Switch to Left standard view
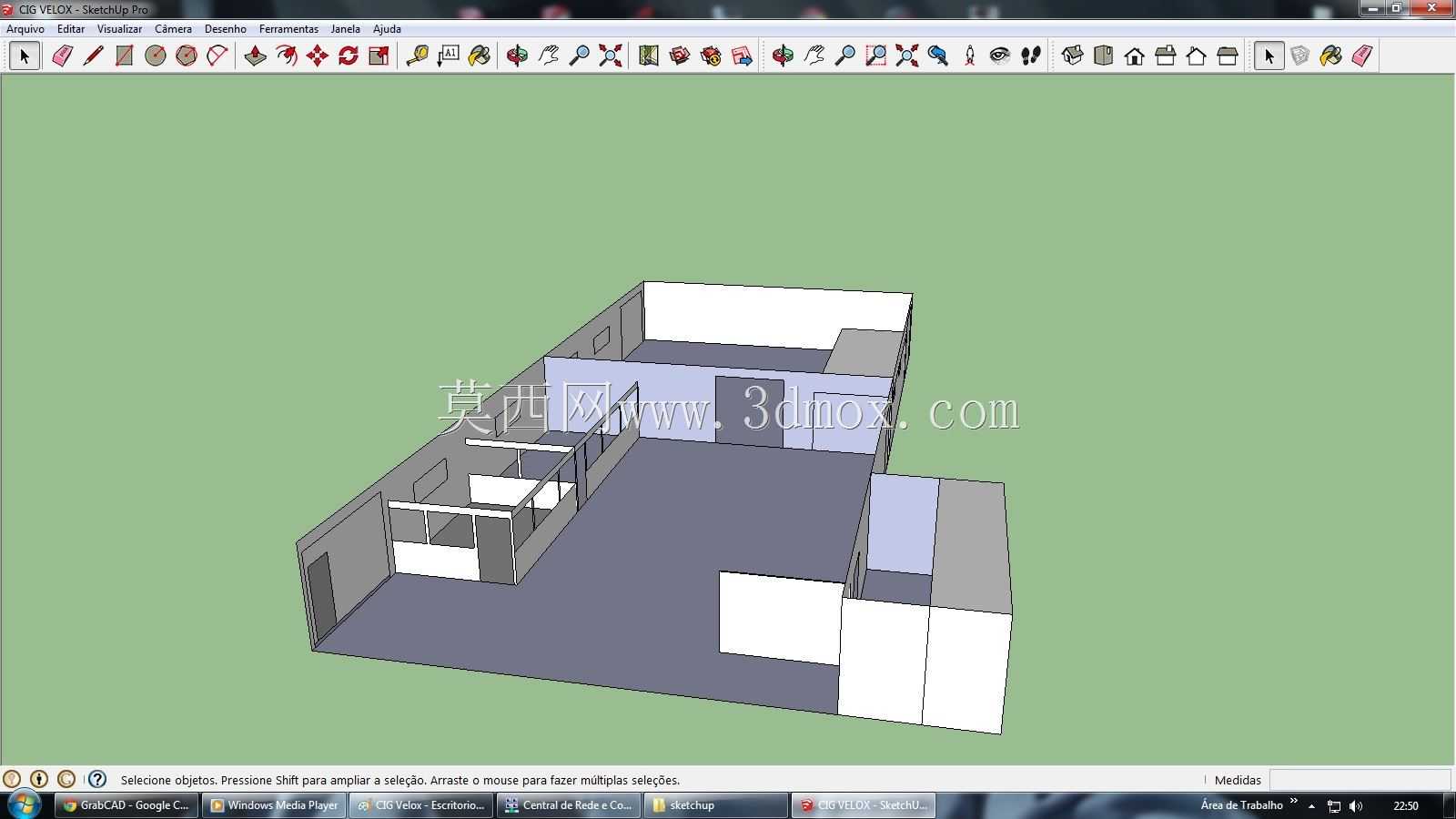The height and width of the screenshot is (819, 1456). click(x=1227, y=56)
